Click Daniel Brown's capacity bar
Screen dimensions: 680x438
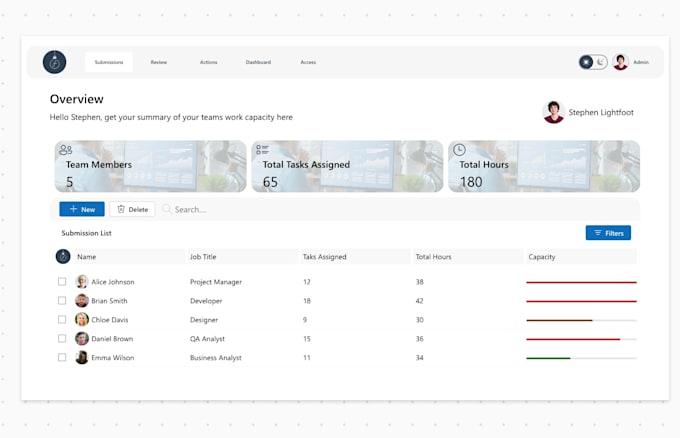(581, 339)
